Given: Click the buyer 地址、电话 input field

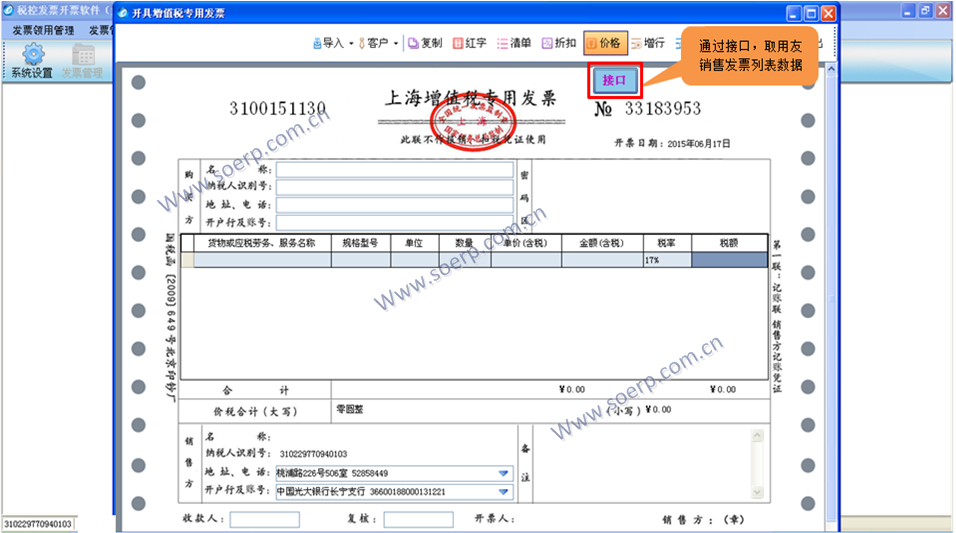Looking at the screenshot, I should pyautogui.click(x=394, y=205).
